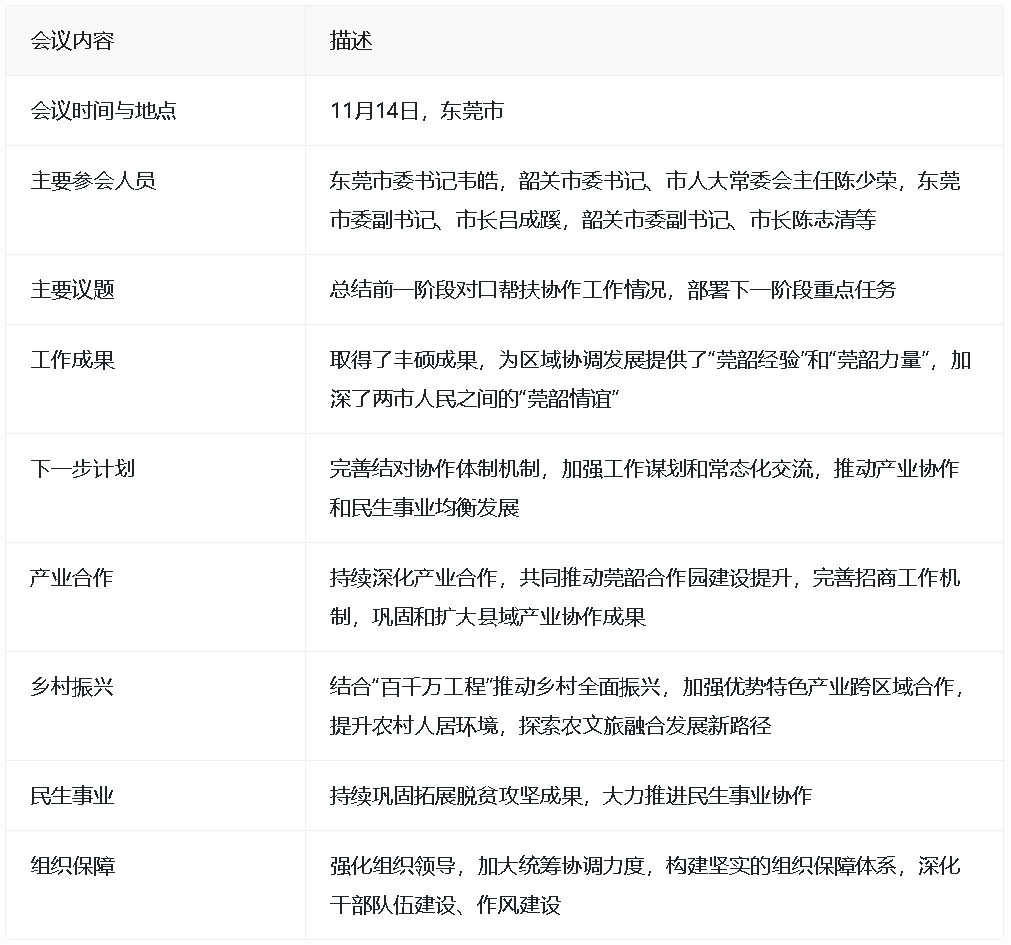Select the 主要议题 row label
This screenshot has height=945, width=1011.
pyautogui.click(x=72, y=290)
